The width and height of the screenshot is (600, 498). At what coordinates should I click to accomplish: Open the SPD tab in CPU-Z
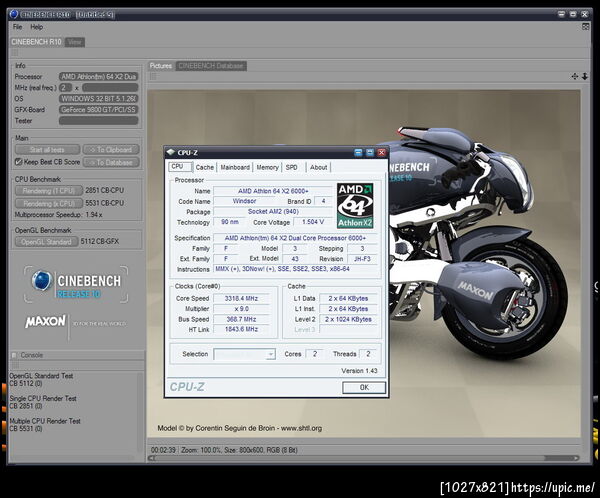[x=292, y=167]
